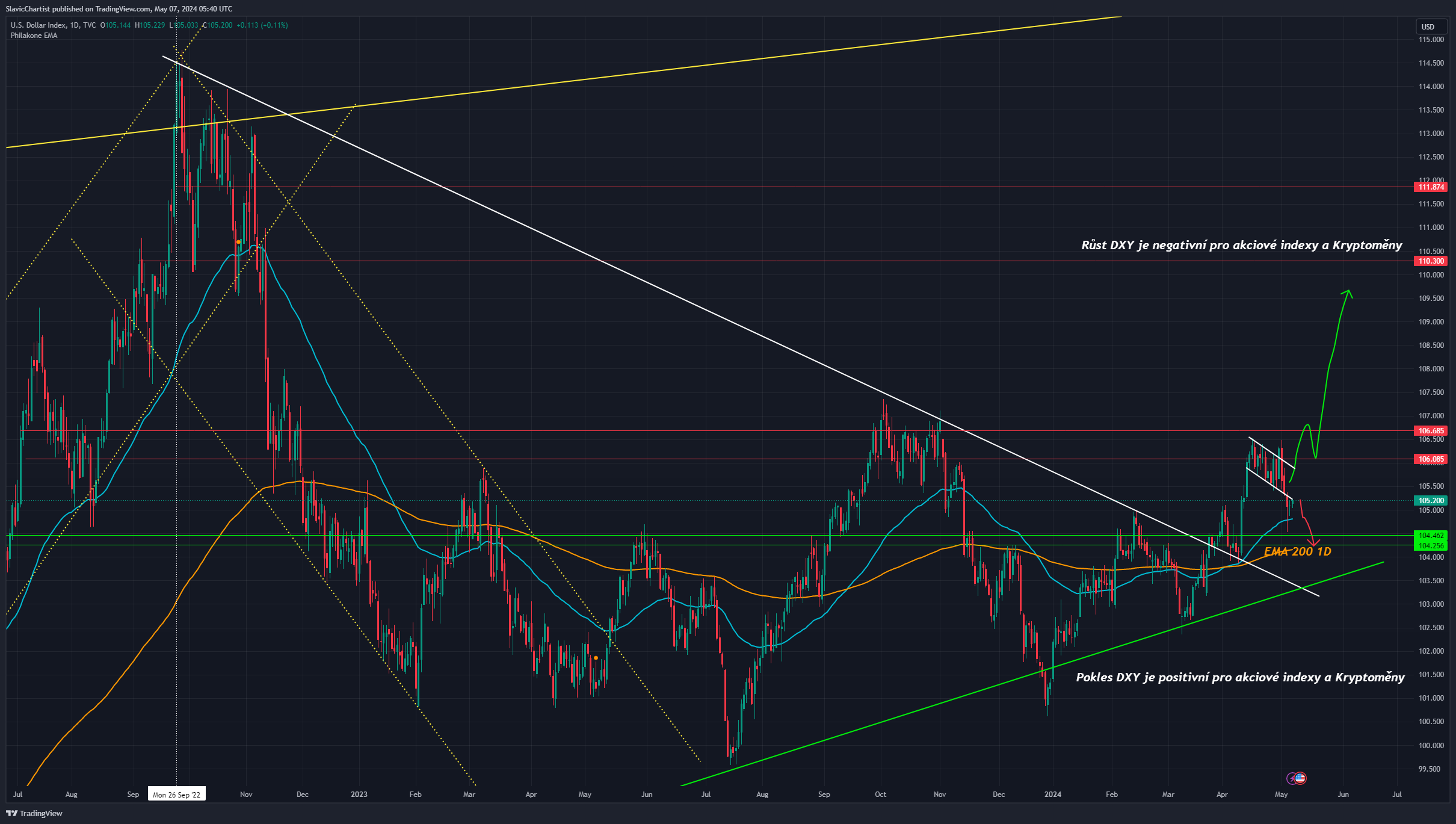Click the U.S. Dollar Index symbol title

[53, 25]
